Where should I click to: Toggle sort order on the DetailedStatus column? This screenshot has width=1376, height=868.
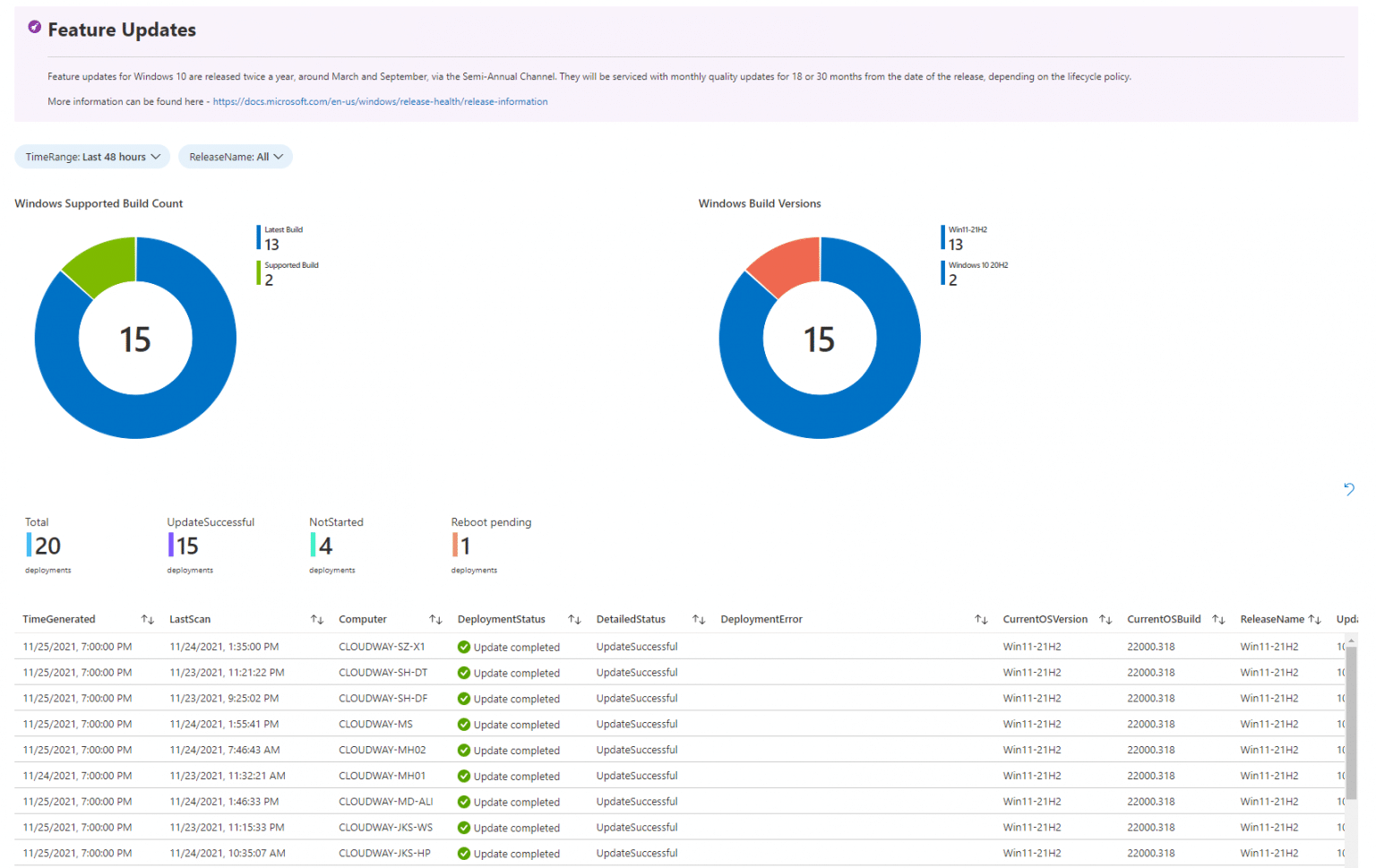[700, 619]
